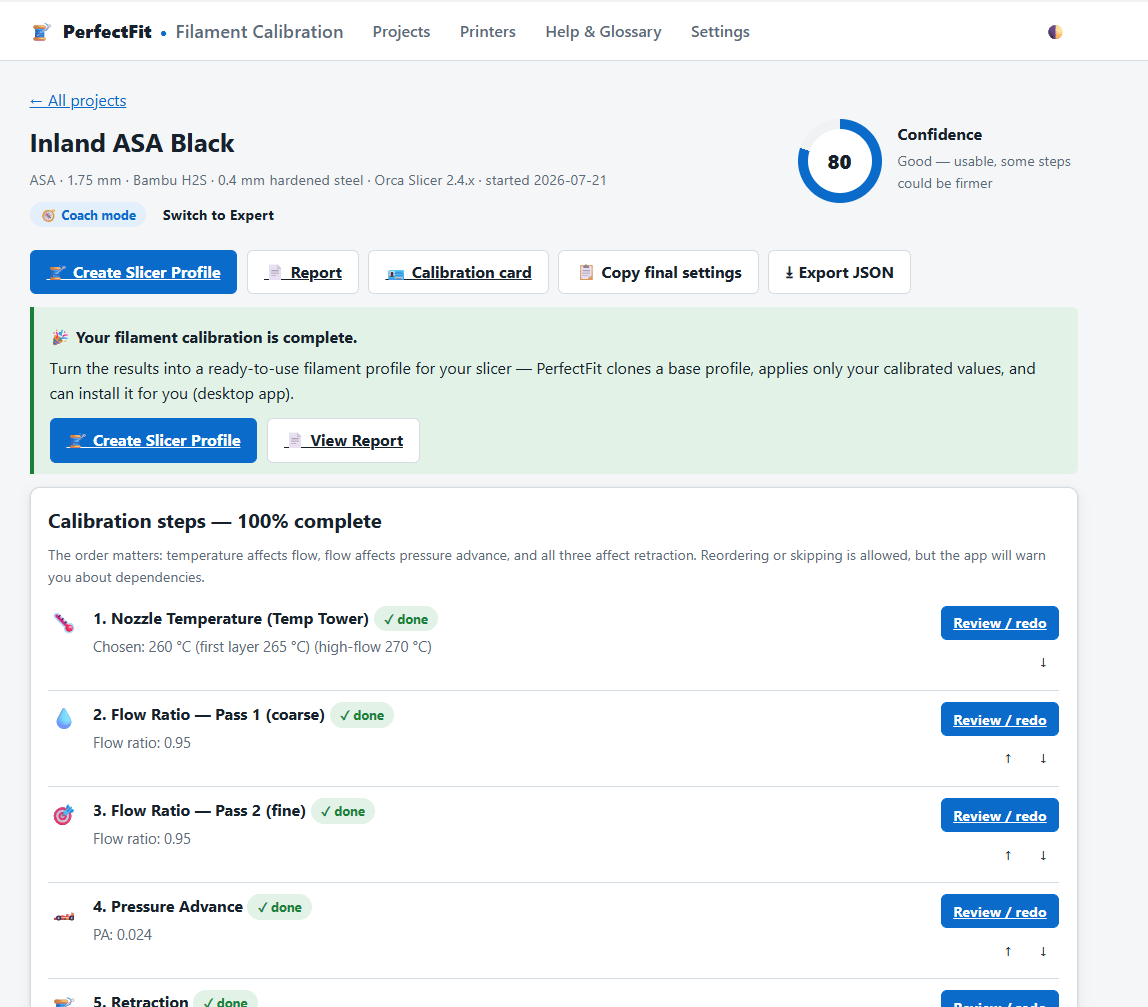
Task: Click the done badge on Flow Ratio Pass 2
Action: 343,811
